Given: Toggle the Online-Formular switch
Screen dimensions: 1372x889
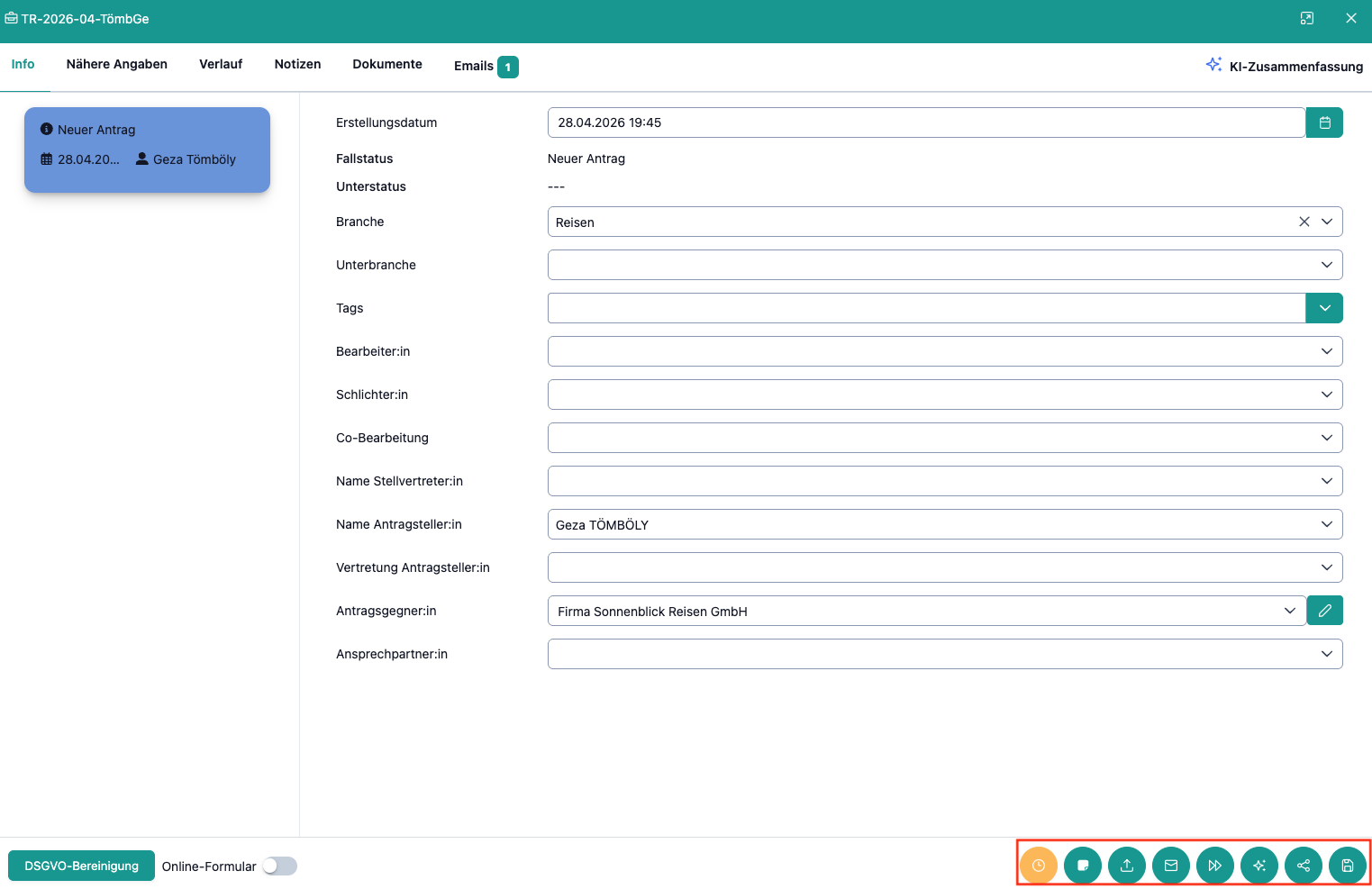Looking at the screenshot, I should point(279,866).
